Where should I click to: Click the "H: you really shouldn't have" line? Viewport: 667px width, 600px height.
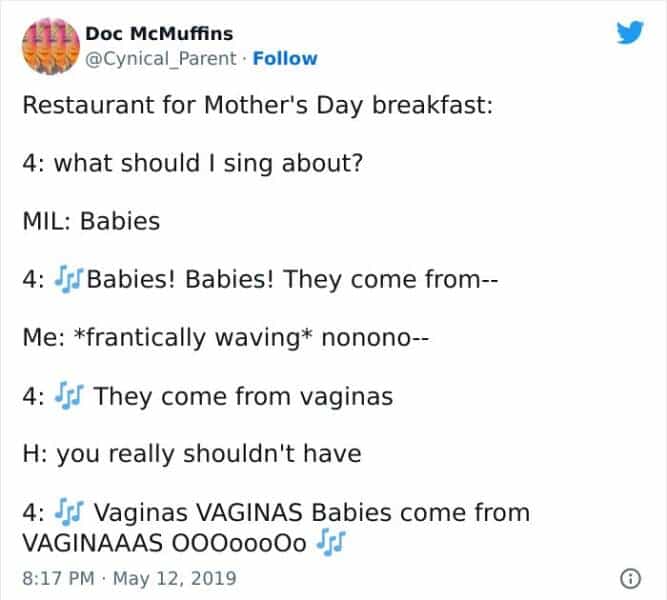[x=191, y=454]
